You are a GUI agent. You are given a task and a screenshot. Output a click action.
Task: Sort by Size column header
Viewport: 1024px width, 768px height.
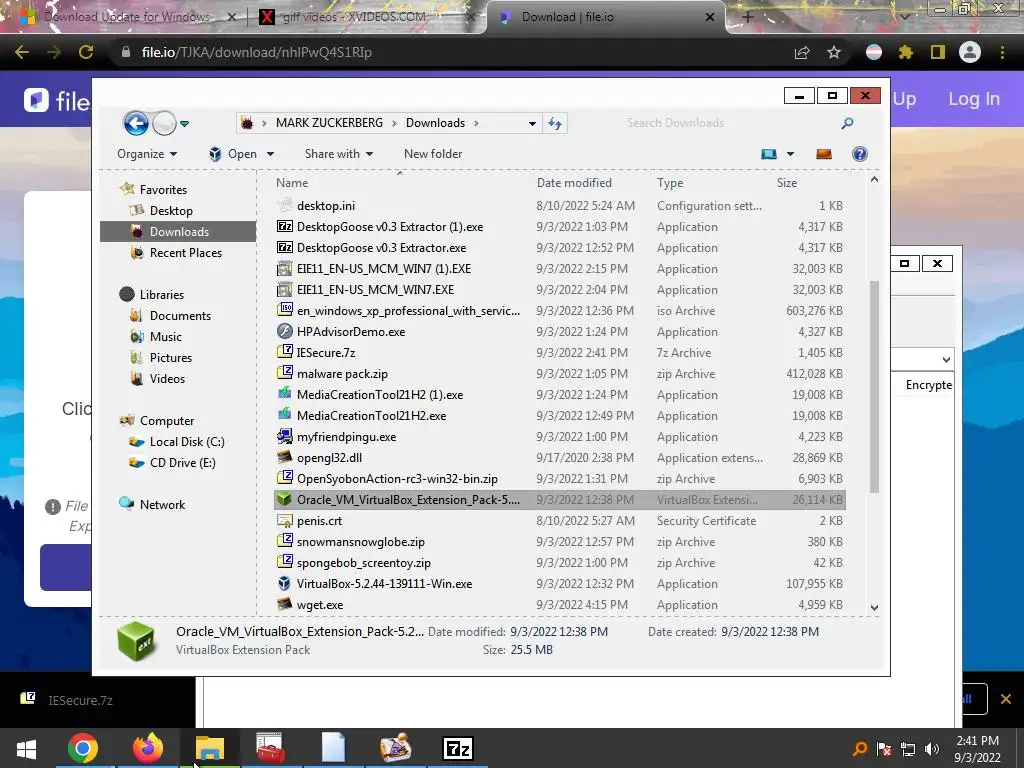pyautogui.click(x=787, y=183)
